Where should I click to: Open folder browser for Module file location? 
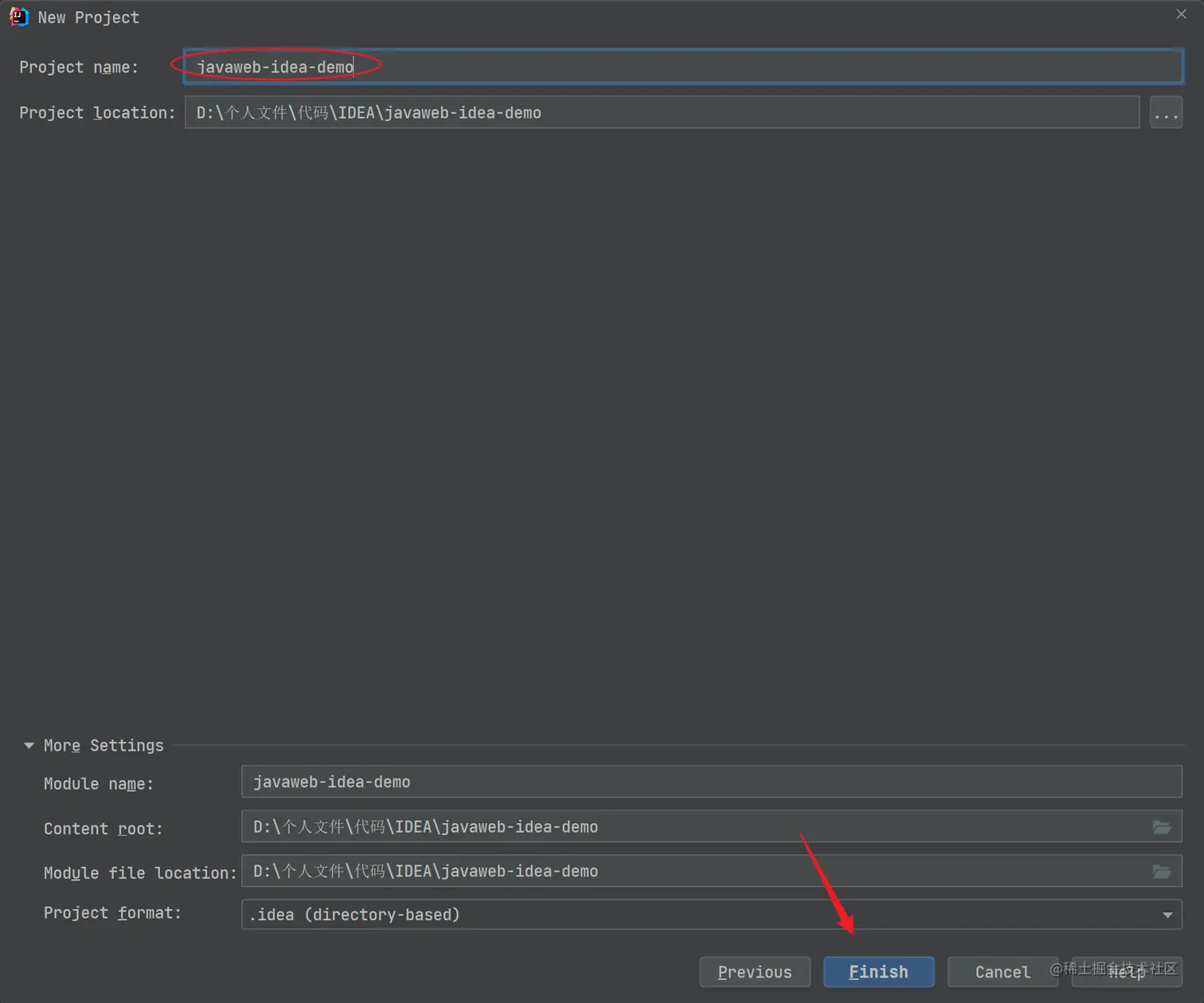click(1162, 872)
